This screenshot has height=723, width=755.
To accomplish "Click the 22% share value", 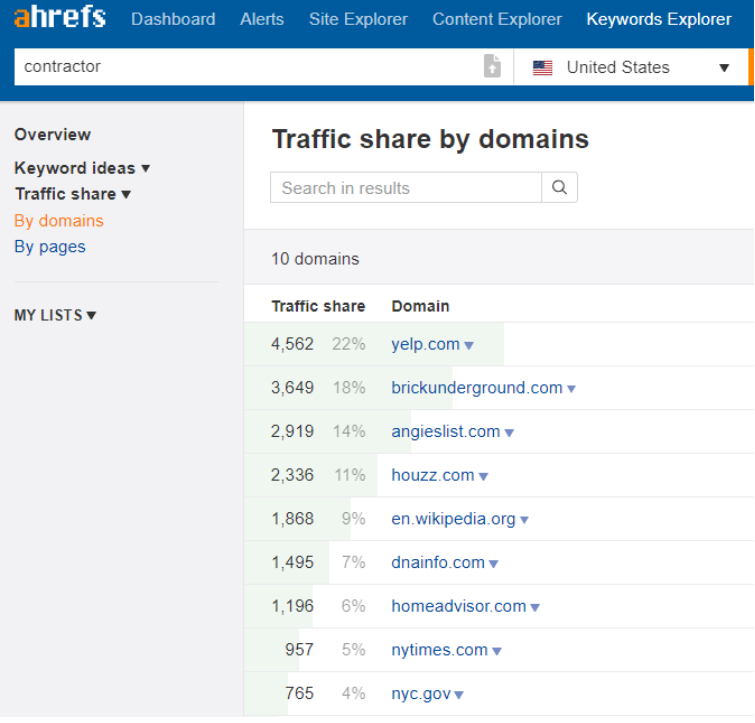I will click(349, 344).
